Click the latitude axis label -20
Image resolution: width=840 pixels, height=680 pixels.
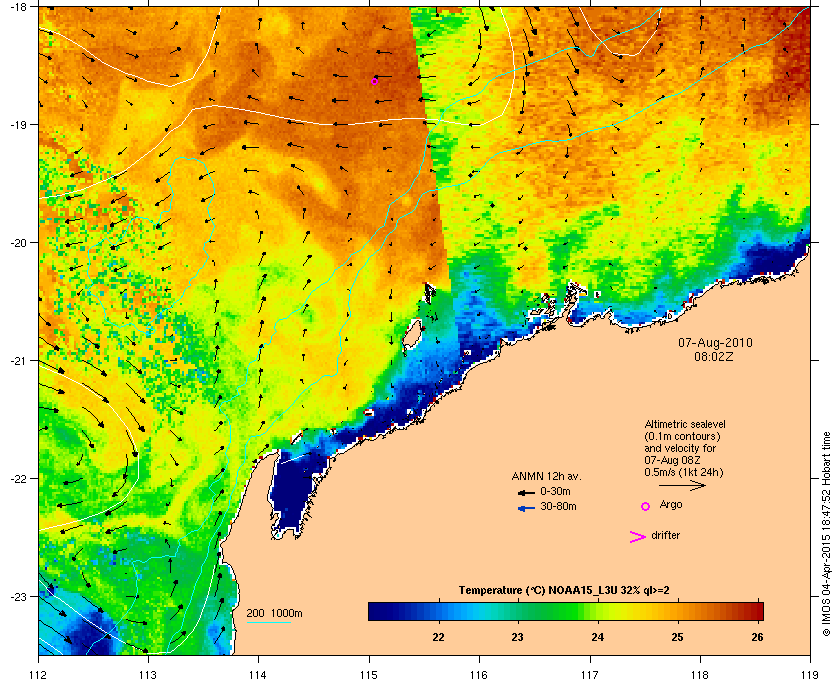click(18, 243)
